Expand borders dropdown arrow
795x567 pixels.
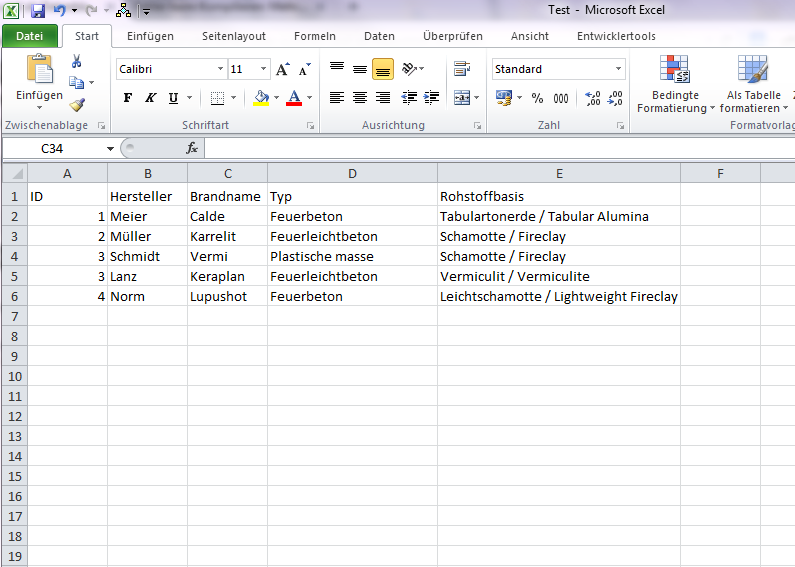coord(234,97)
